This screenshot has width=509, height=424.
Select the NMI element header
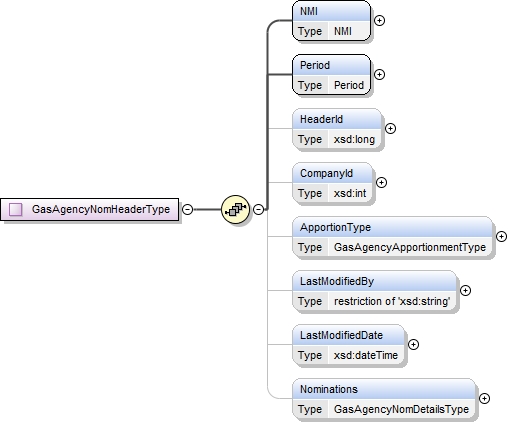click(x=331, y=11)
